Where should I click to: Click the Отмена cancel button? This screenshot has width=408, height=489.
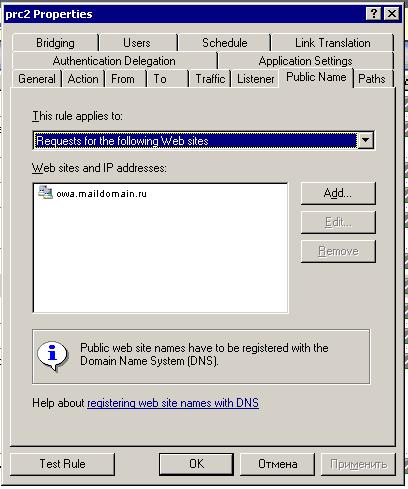278,464
